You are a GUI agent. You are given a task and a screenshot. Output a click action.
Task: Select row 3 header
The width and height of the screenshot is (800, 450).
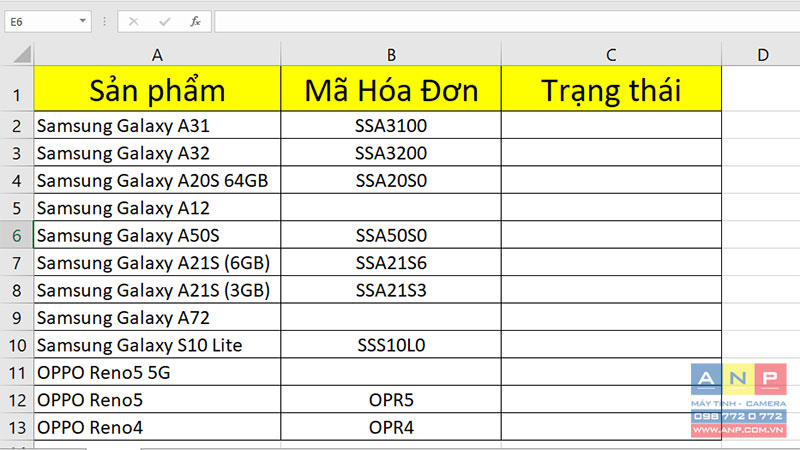click(x=17, y=153)
